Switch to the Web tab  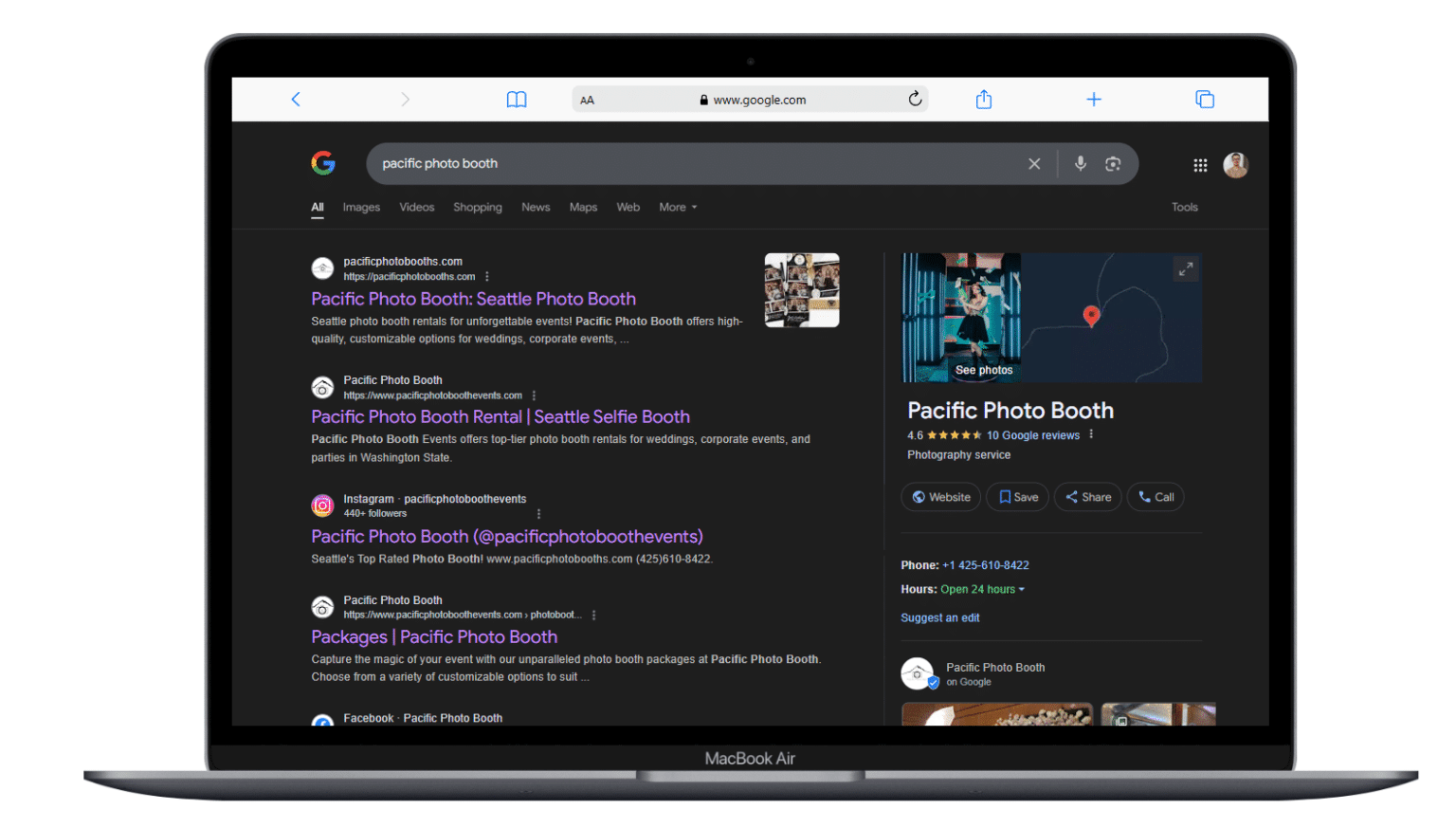[x=628, y=207]
